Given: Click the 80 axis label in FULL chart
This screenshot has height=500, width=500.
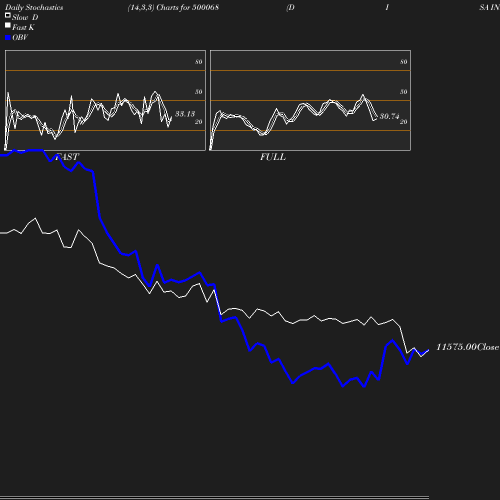Looking at the screenshot, I should click(404, 62).
